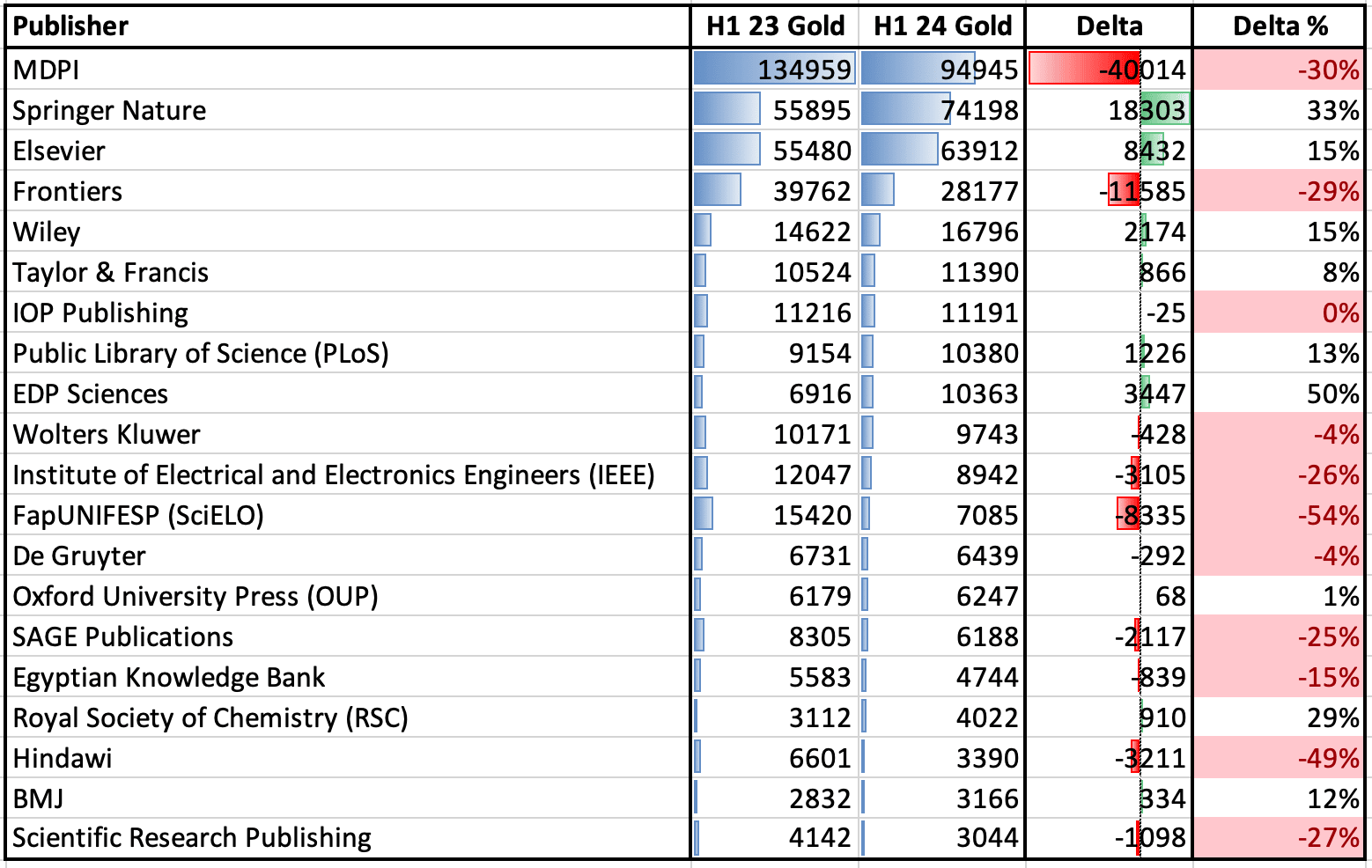Select RSC H1 24 value 4022
The image size is (1372, 868).
click(942, 717)
